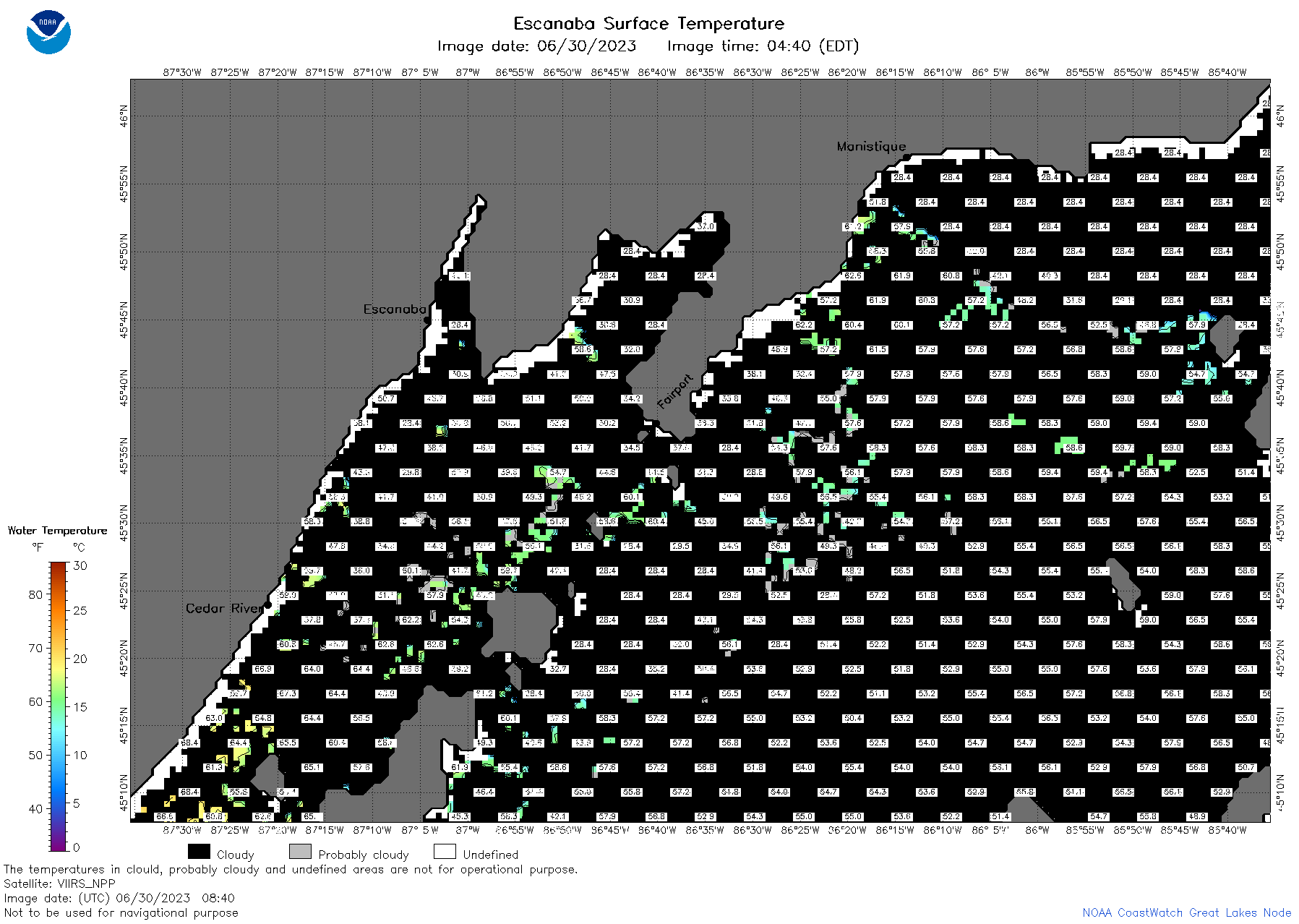Click the °F unit label above scale
Screen dimensions: 1299x924
(x=38, y=547)
